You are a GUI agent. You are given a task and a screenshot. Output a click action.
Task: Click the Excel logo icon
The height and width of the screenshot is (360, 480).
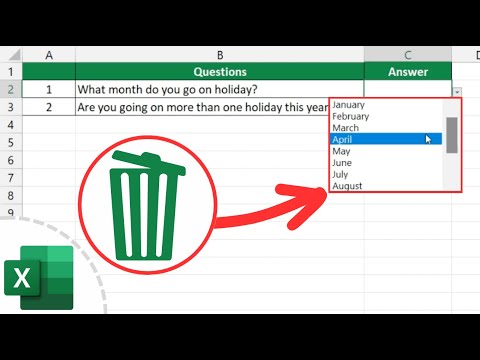(x=39, y=278)
